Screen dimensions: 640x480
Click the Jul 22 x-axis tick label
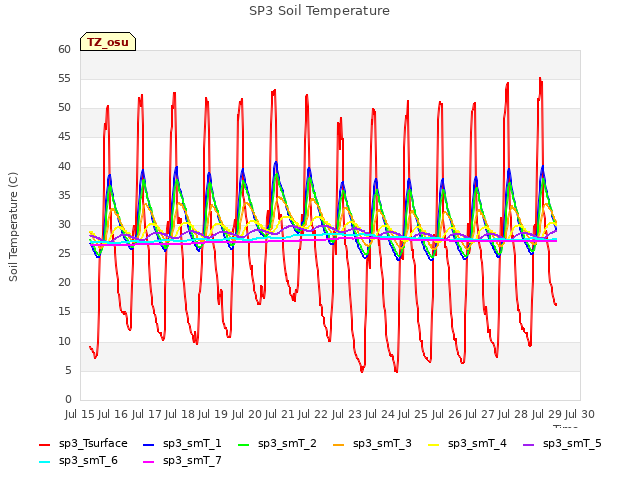coord(313,414)
